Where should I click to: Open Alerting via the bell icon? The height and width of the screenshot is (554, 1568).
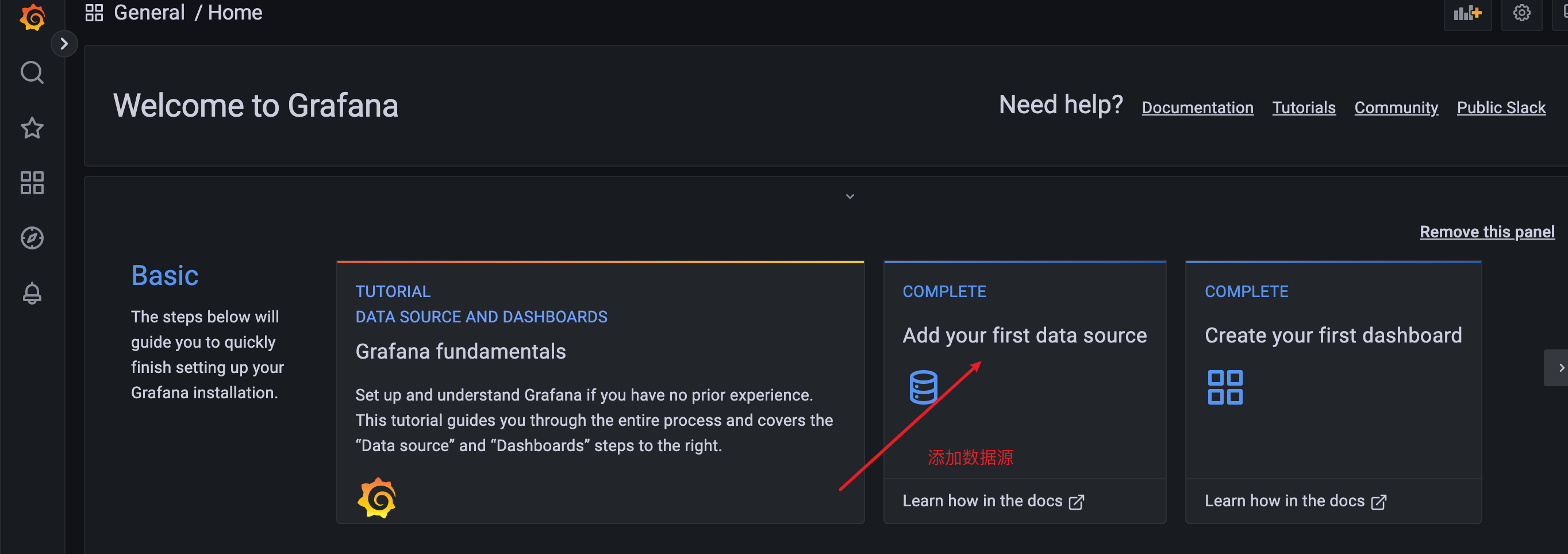coord(32,294)
